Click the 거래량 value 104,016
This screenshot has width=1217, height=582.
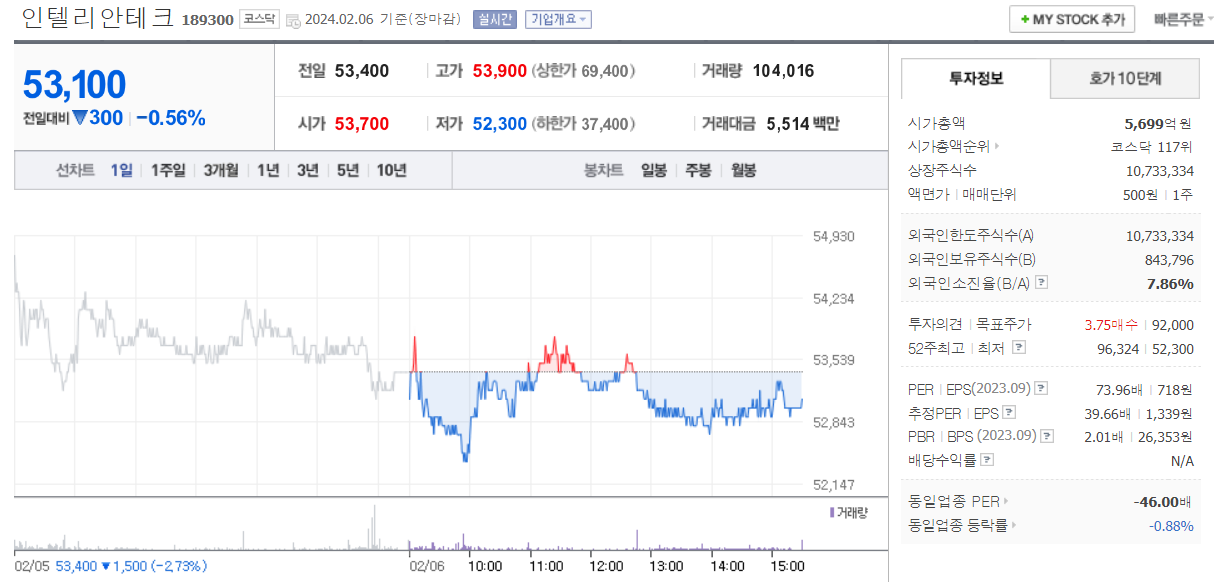pyautogui.click(x=784, y=71)
